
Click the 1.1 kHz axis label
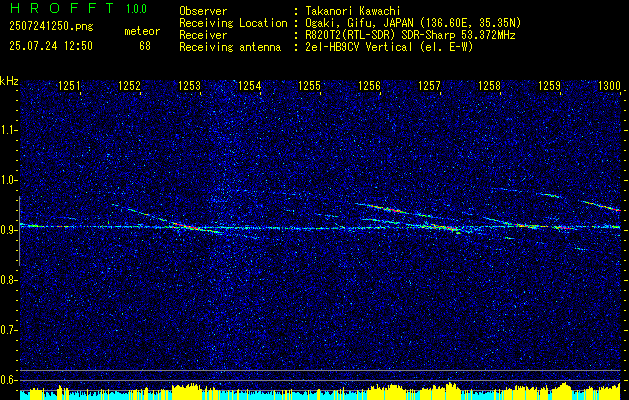click(x=8, y=130)
